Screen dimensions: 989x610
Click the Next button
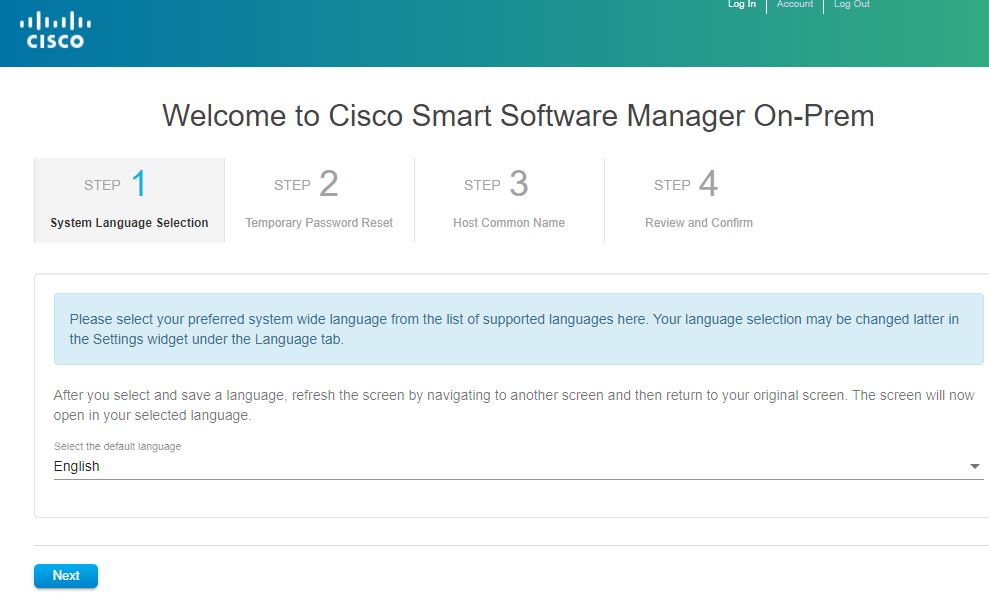point(66,576)
